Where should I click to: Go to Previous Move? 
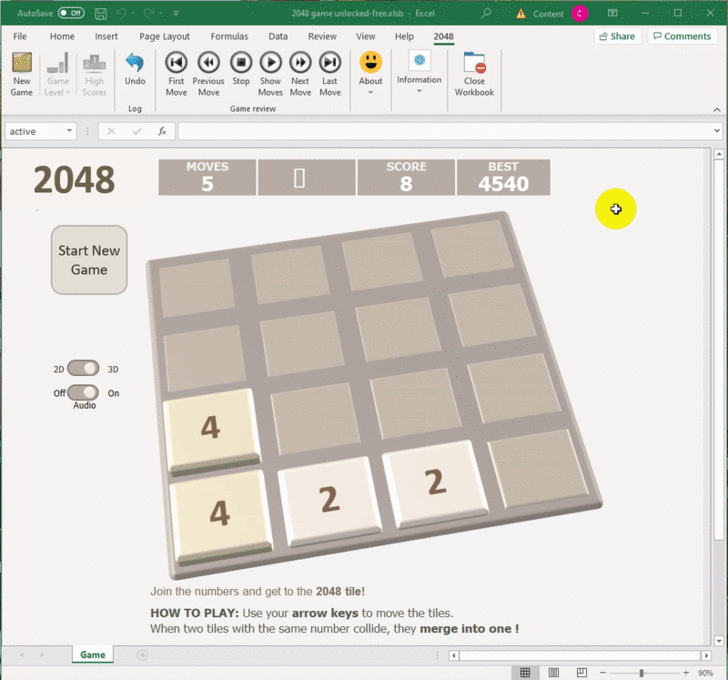pyautogui.click(x=208, y=62)
